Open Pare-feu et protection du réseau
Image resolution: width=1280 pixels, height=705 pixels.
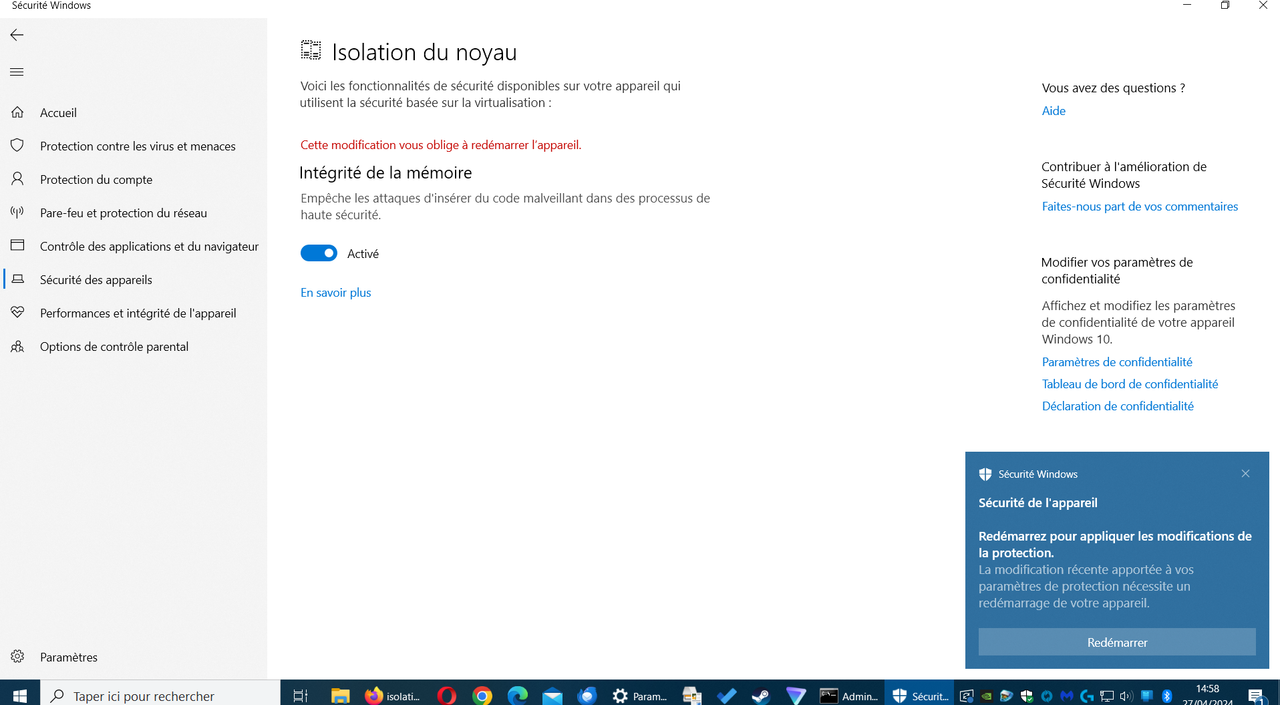124,213
